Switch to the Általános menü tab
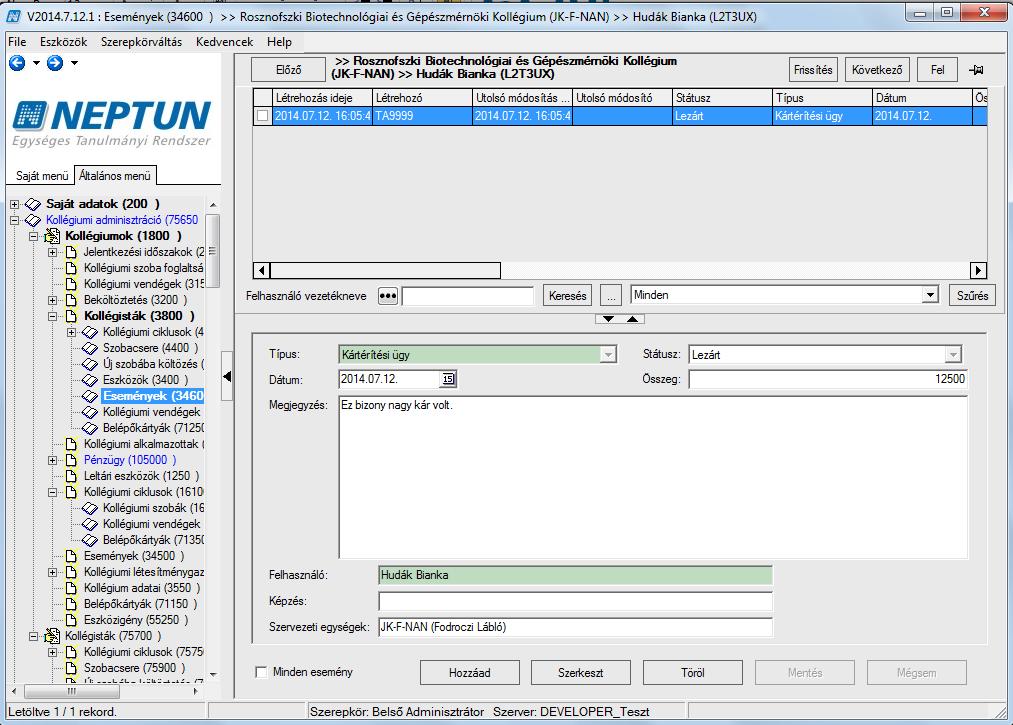 115,175
